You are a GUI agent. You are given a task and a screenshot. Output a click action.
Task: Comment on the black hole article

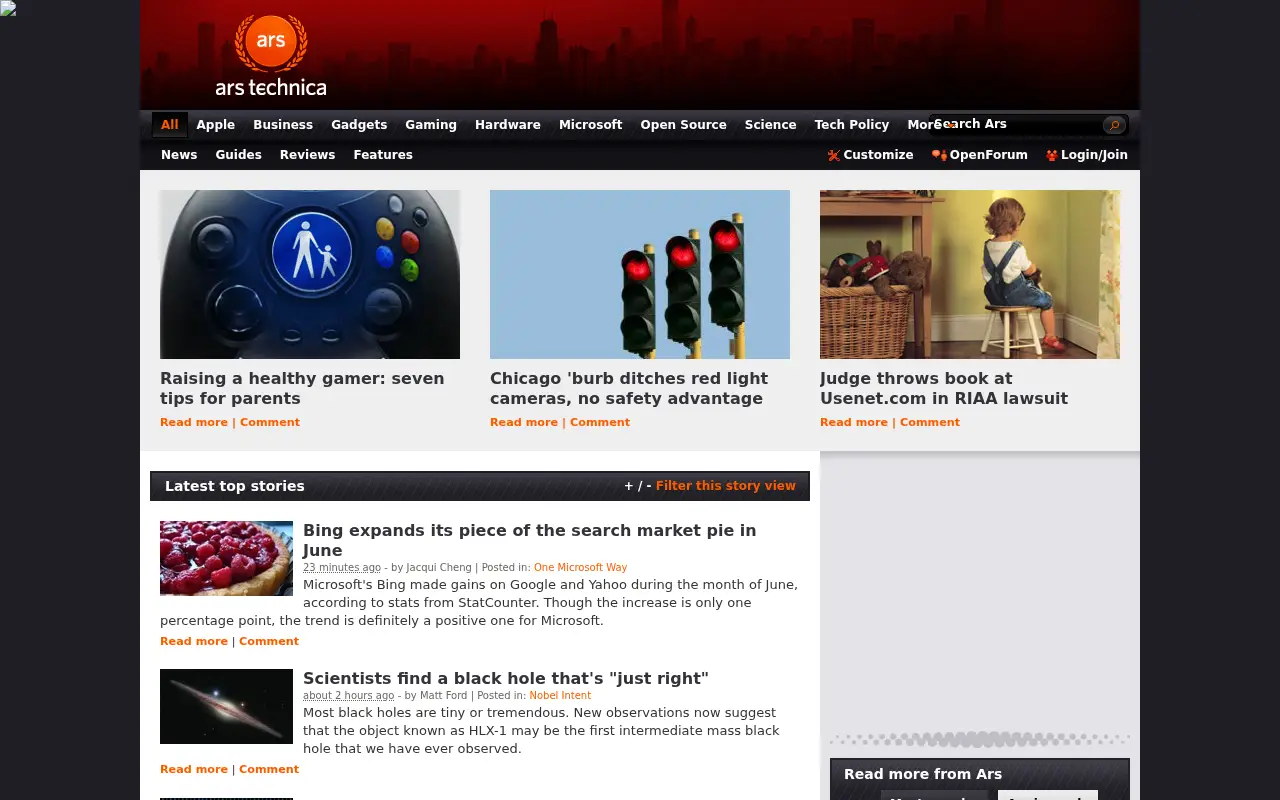coord(269,769)
